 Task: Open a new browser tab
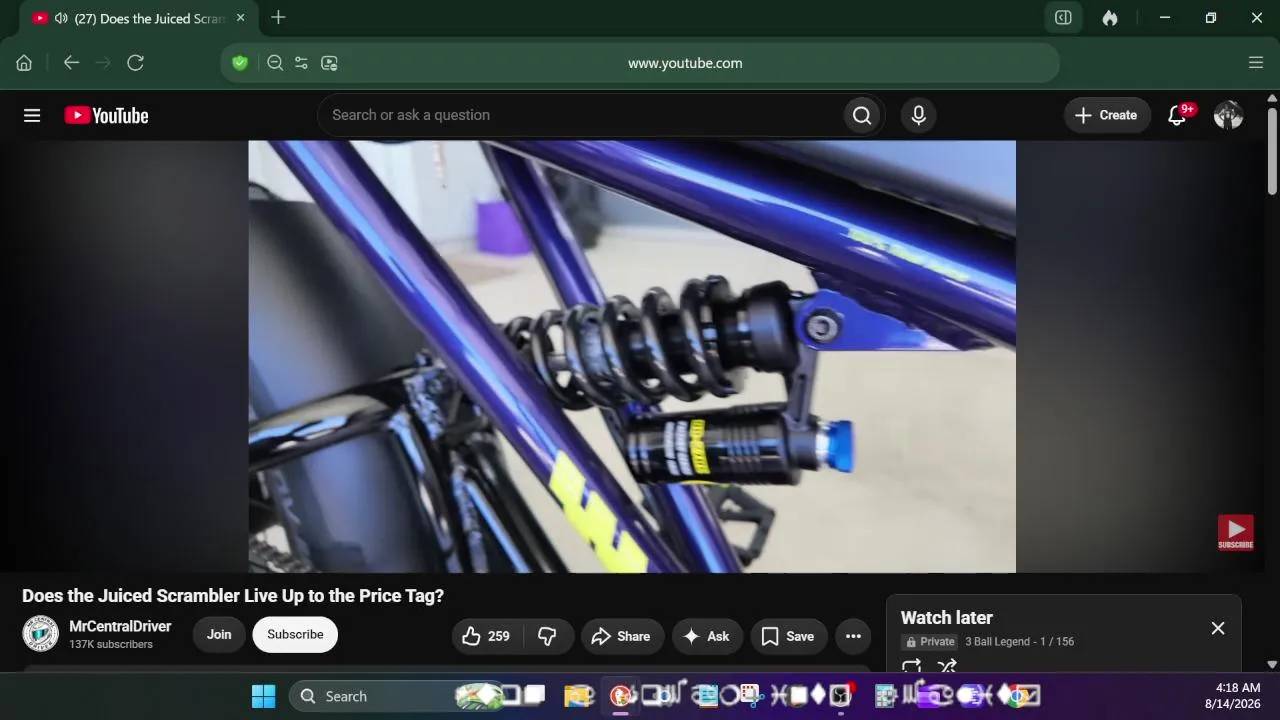click(278, 18)
